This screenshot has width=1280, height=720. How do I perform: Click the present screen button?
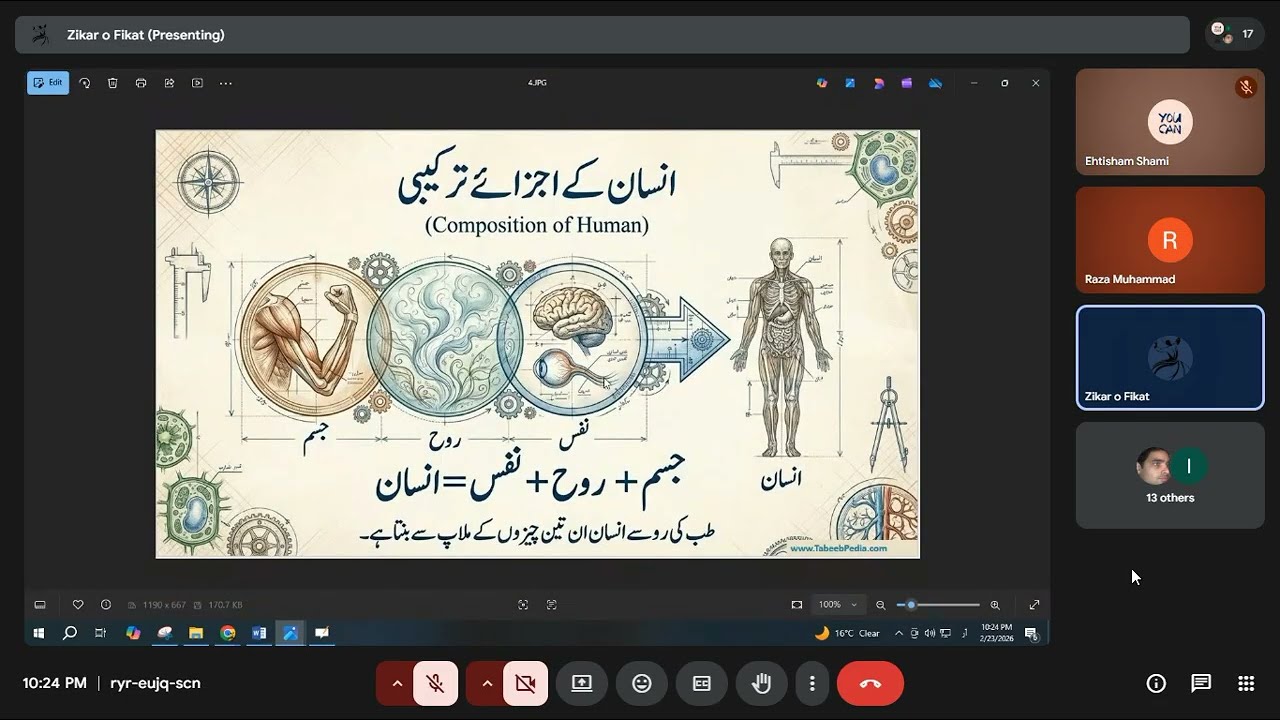(x=582, y=684)
